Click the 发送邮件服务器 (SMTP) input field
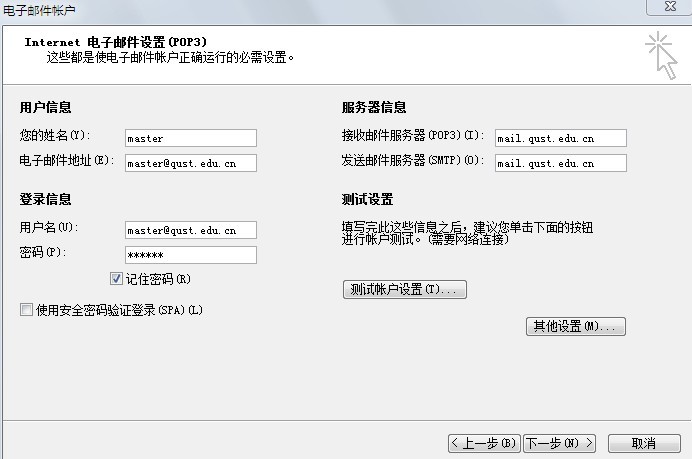Screen dimensions: 692x459 tap(560, 162)
